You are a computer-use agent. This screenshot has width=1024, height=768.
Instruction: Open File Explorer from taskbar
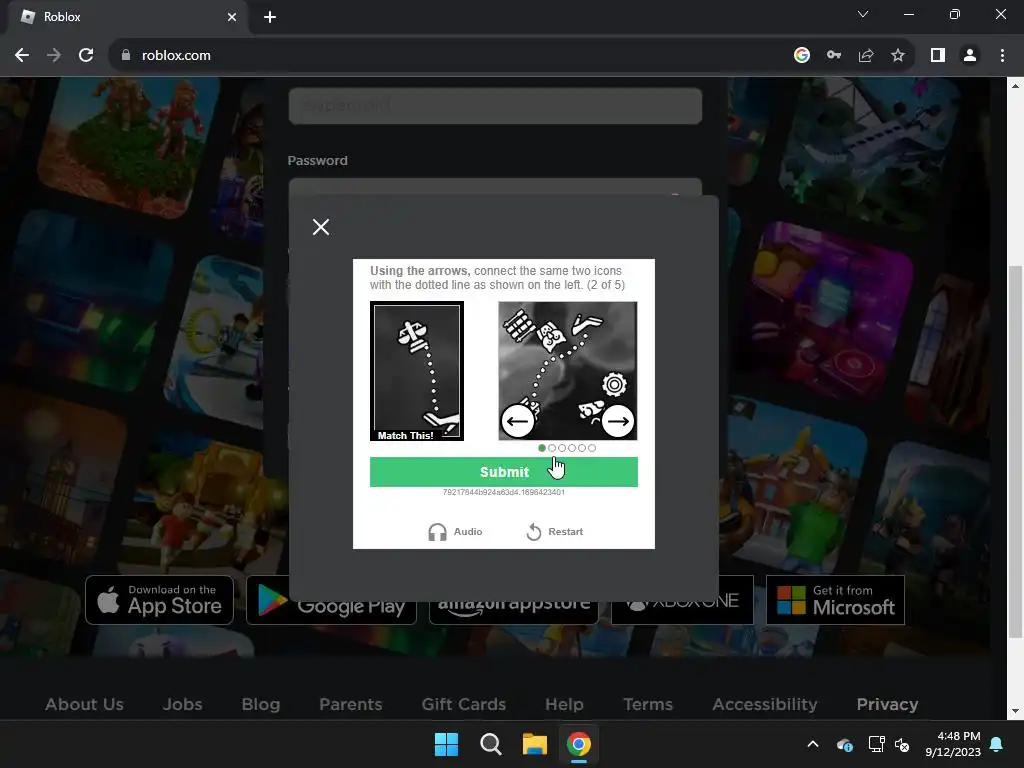pyautogui.click(x=535, y=744)
